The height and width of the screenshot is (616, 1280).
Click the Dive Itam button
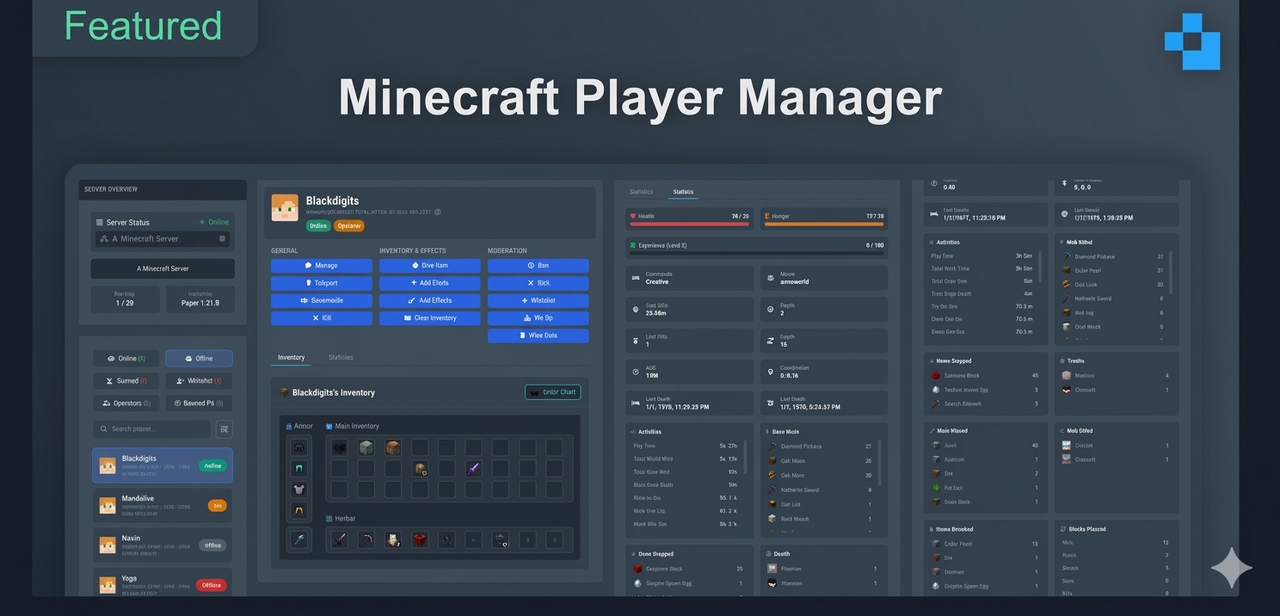click(429, 266)
